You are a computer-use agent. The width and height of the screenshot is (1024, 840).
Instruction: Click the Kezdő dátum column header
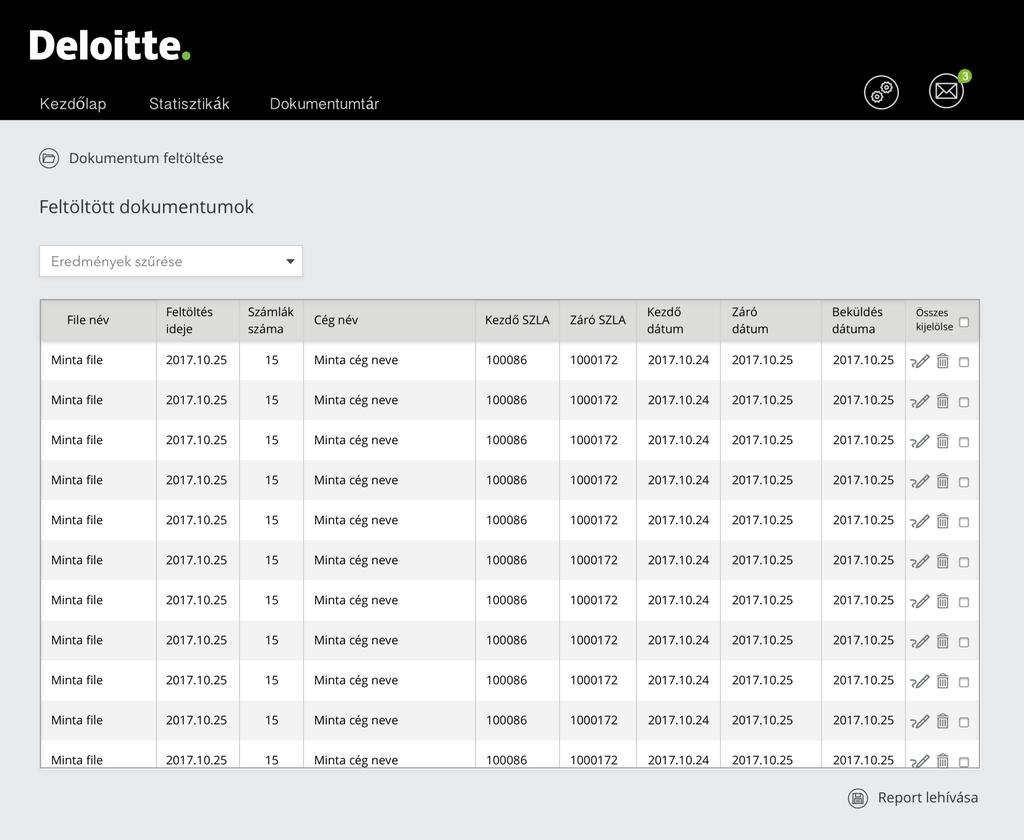665,320
